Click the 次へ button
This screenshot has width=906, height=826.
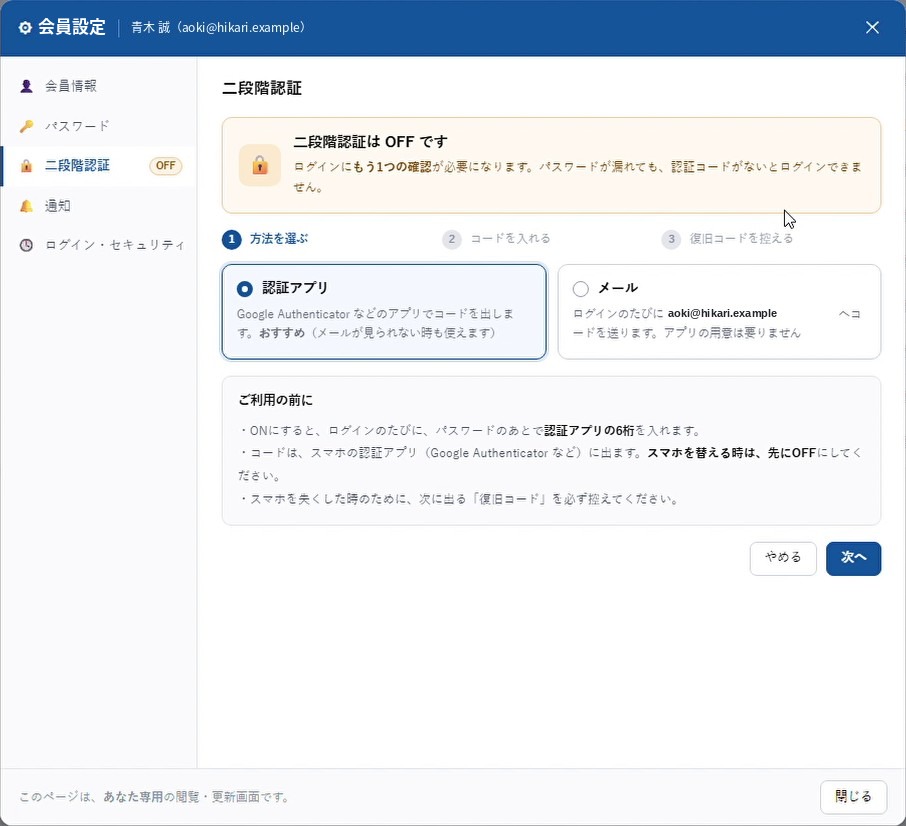[x=853, y=559]
